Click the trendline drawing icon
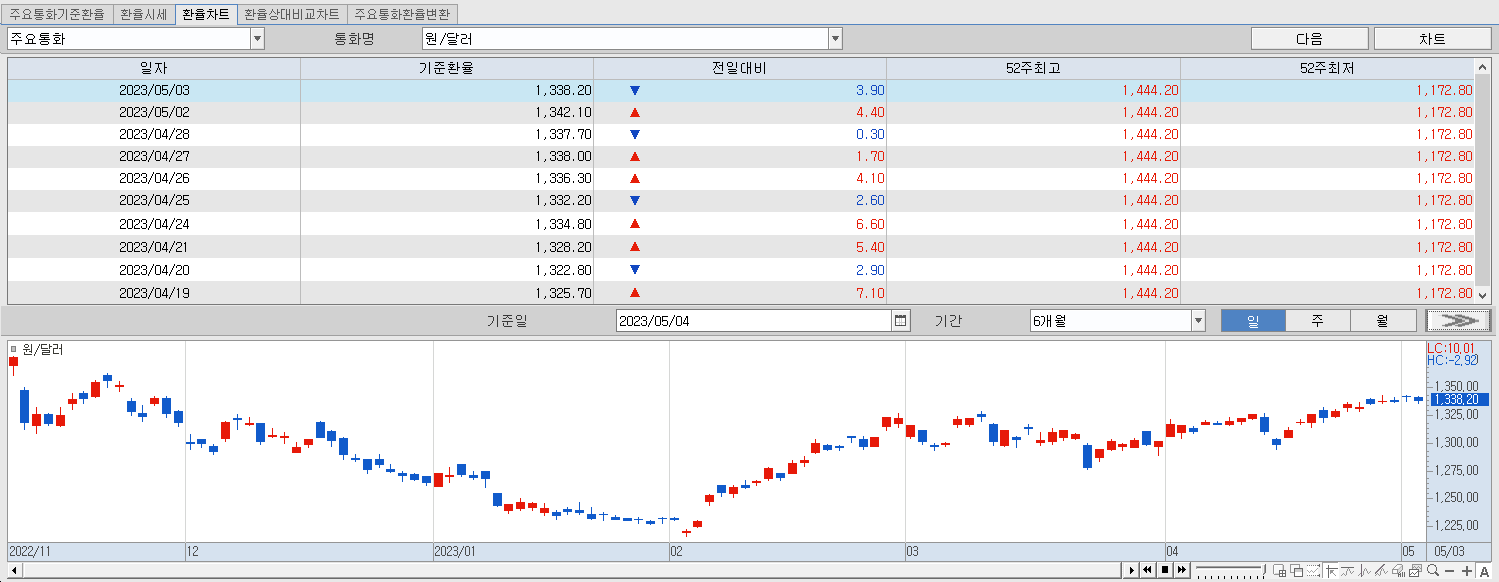The image size is (1499, 582). pyautogui.click(x=1381, y=571)
